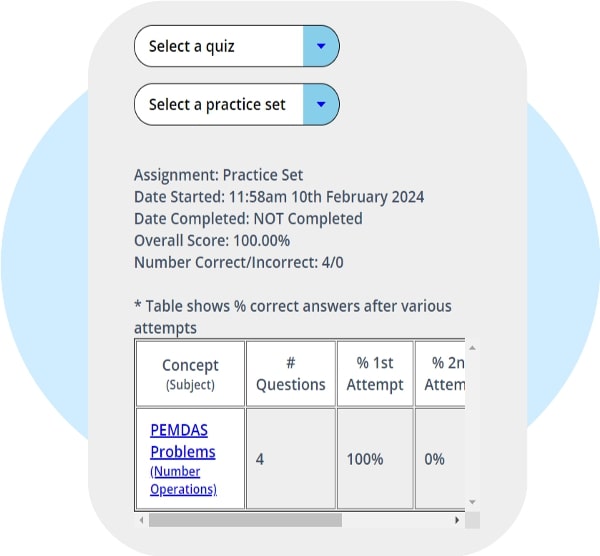Open the "Select a quiz" dropdown
Image resolution: width=600 pixels, height=556 pixels.
pyautogui.click(x=219, y=46)
